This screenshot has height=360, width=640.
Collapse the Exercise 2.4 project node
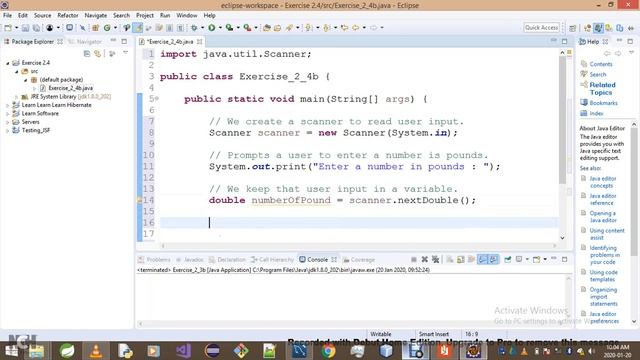7,63
